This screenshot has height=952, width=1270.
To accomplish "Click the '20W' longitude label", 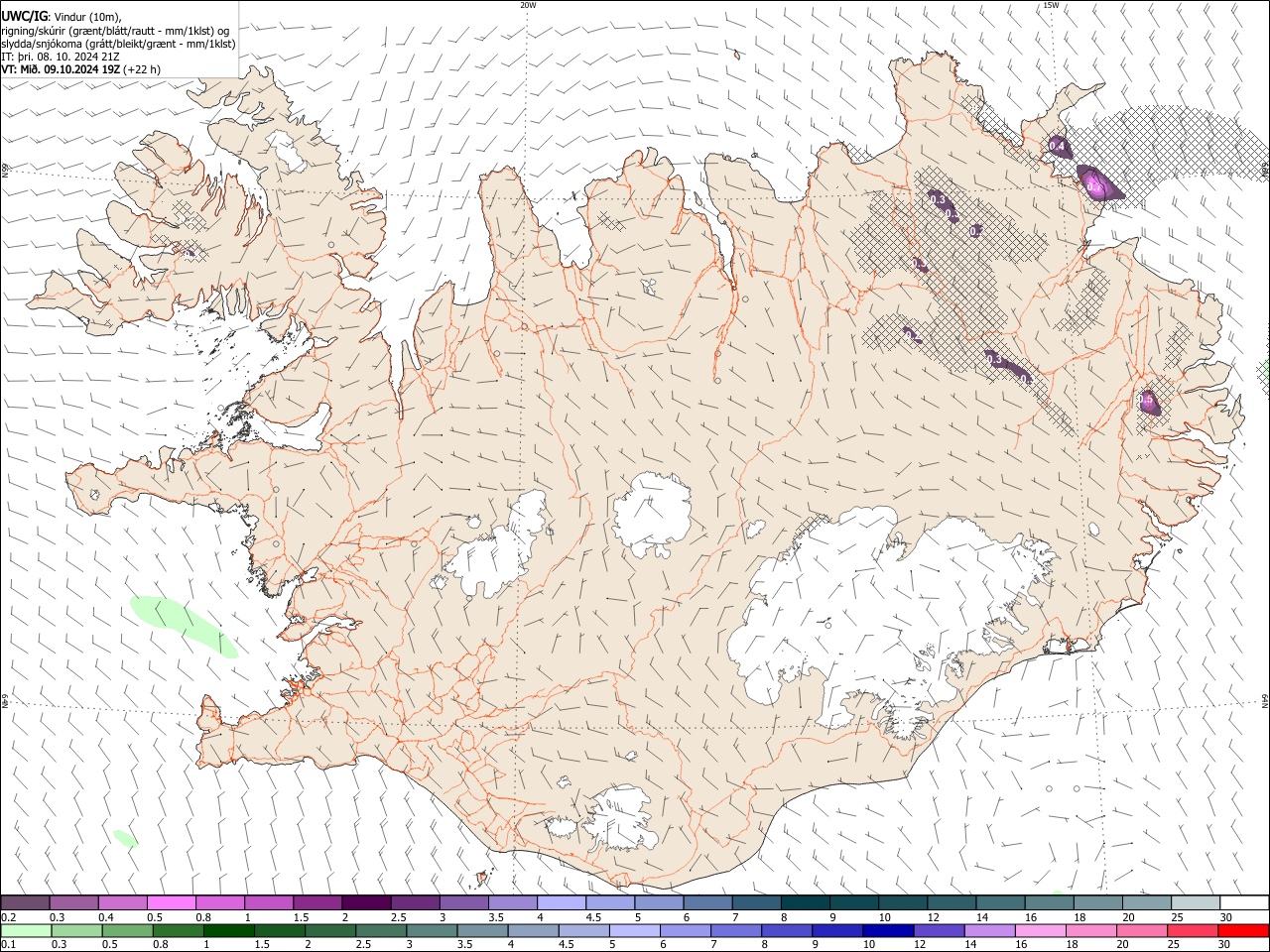I will (x=528, y=5).
